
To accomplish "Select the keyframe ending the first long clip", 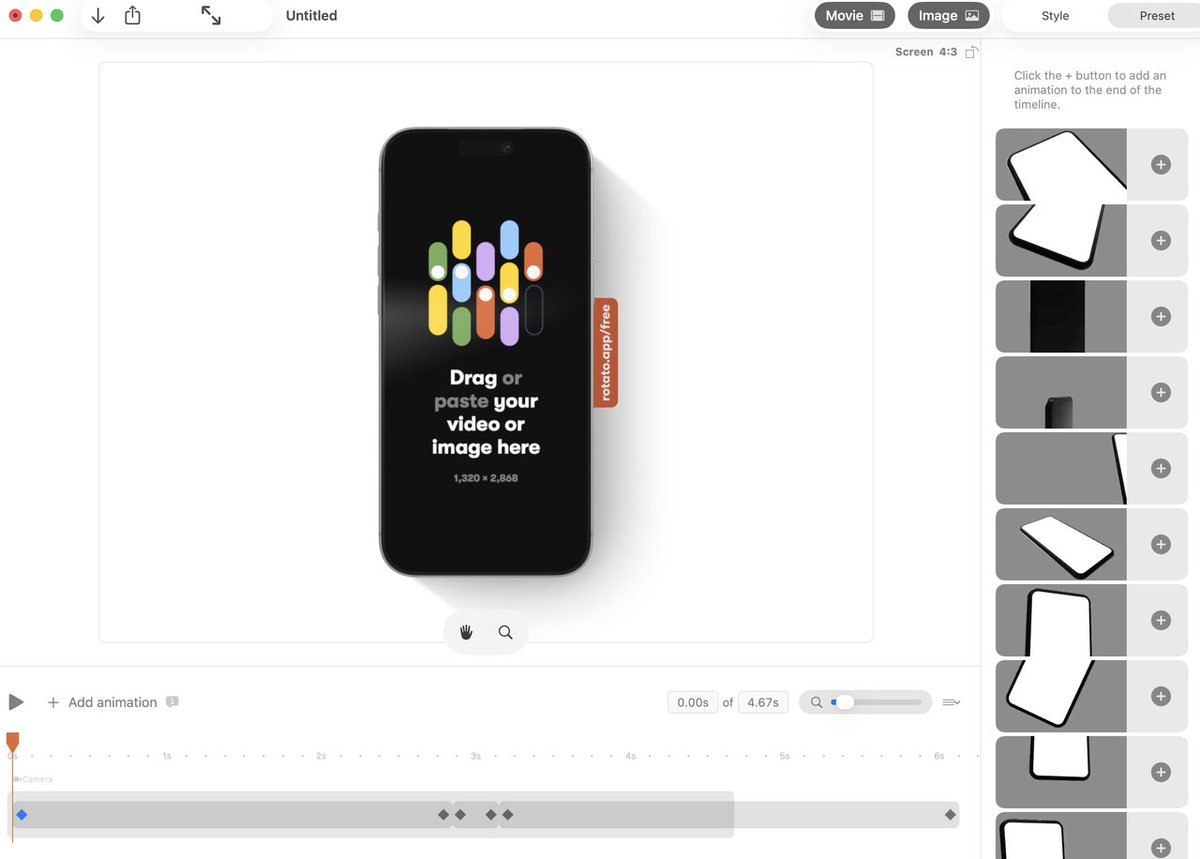I will 444,815.
